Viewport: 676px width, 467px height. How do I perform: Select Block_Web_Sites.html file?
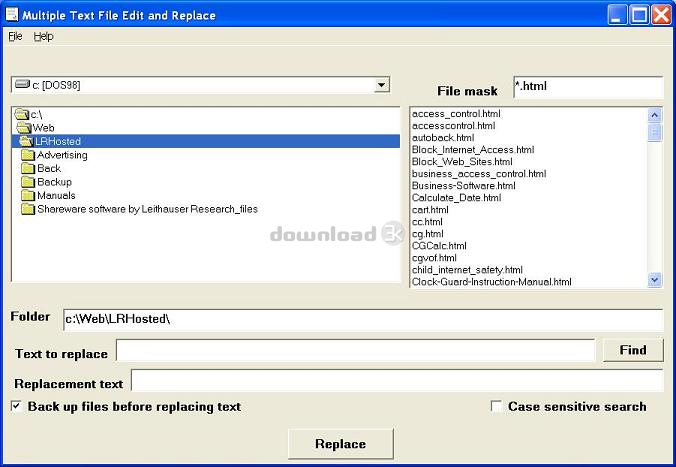pos(462,162)
